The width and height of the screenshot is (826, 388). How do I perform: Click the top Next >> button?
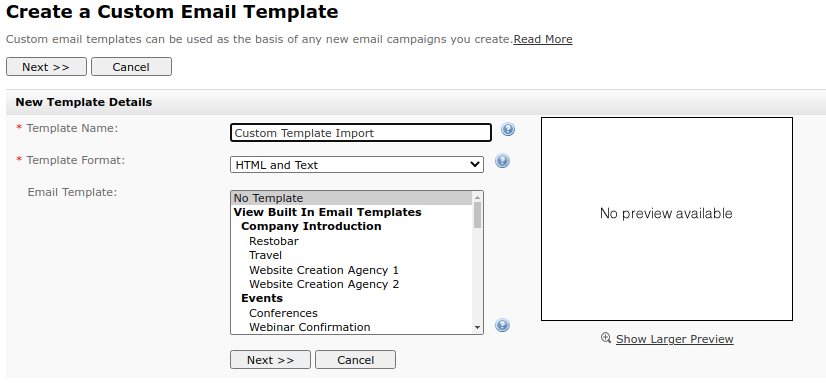tap(46, 67)
